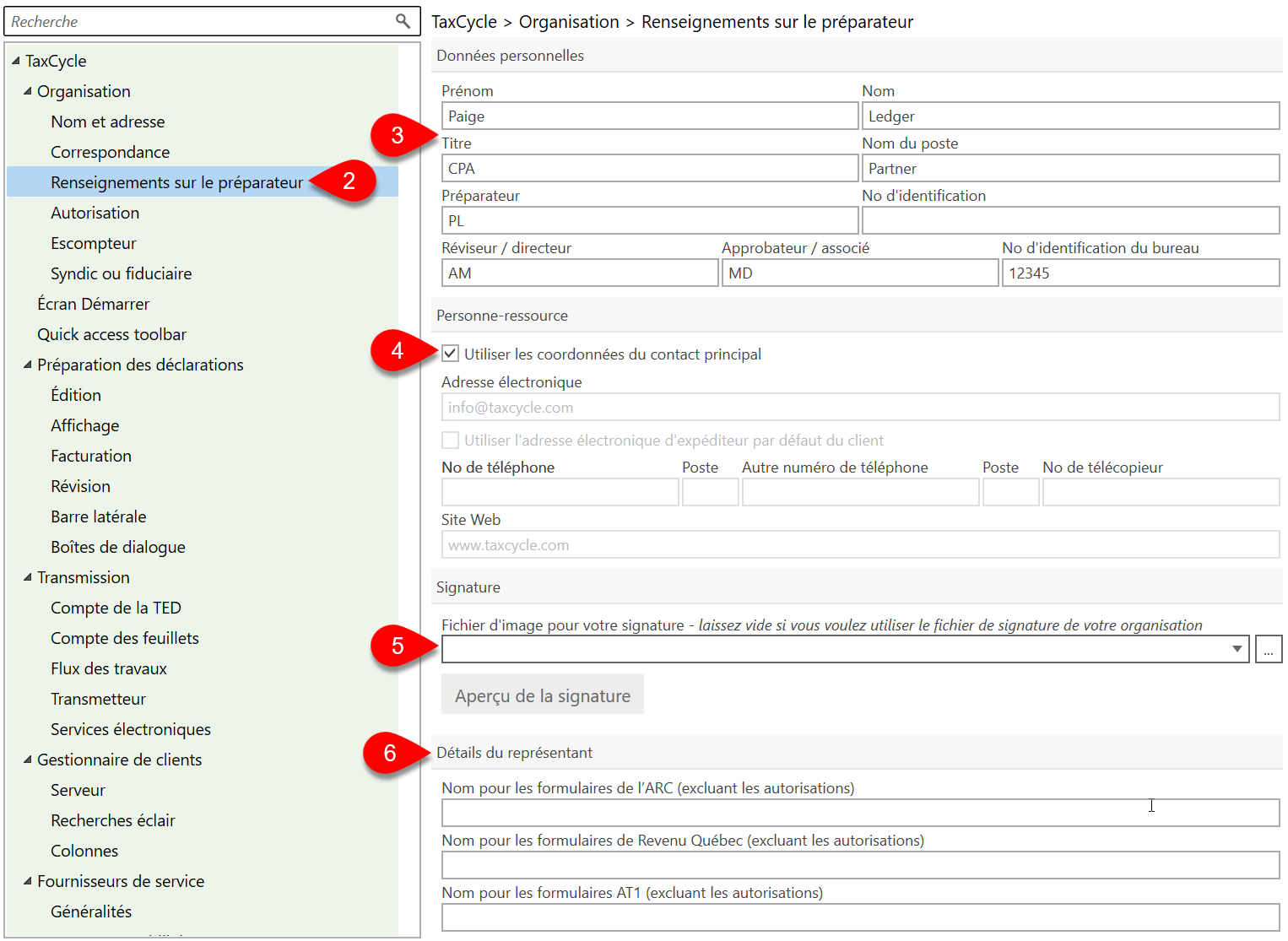Click the Nom field containing Ledger

point(1070,116)
